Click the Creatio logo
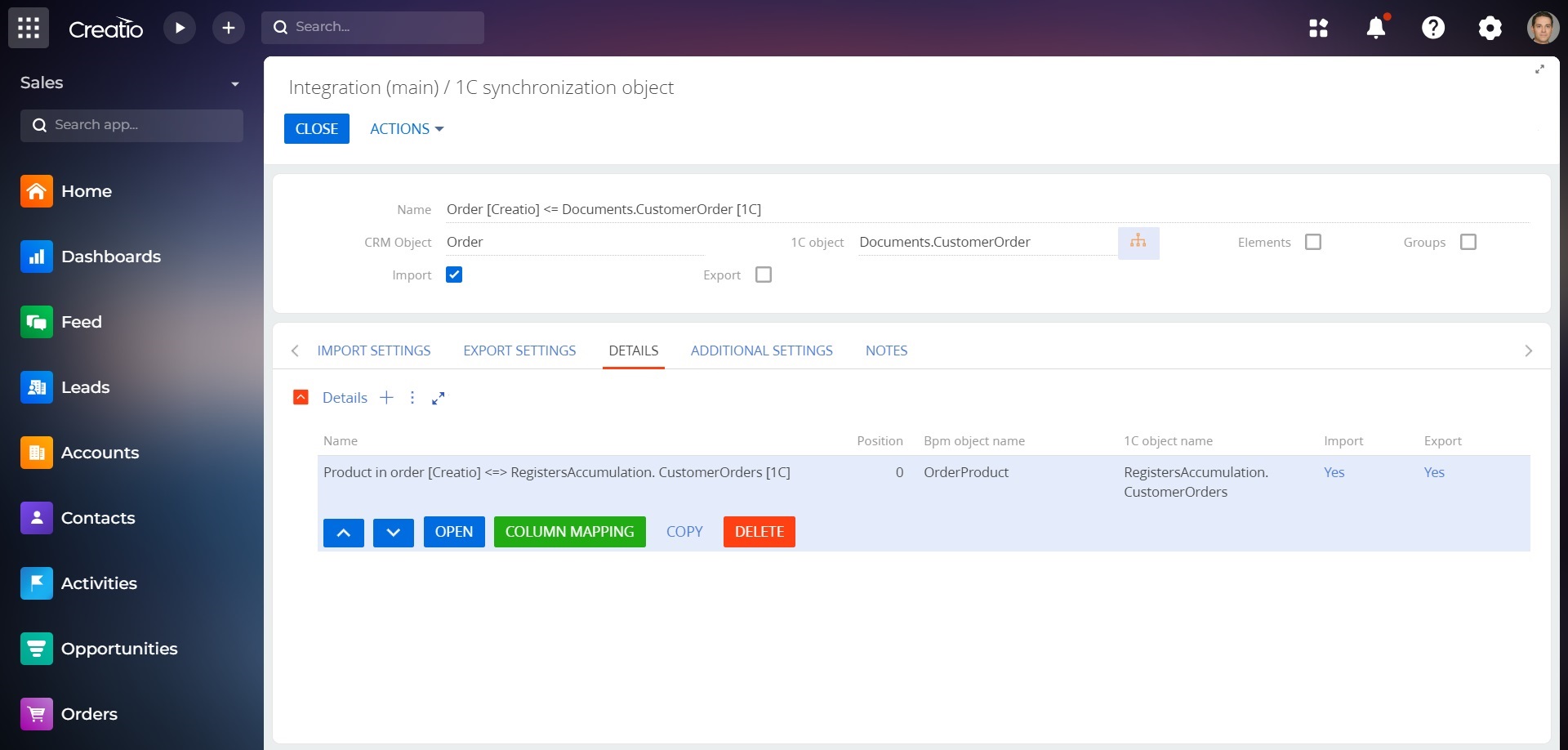 coord(106,29)
